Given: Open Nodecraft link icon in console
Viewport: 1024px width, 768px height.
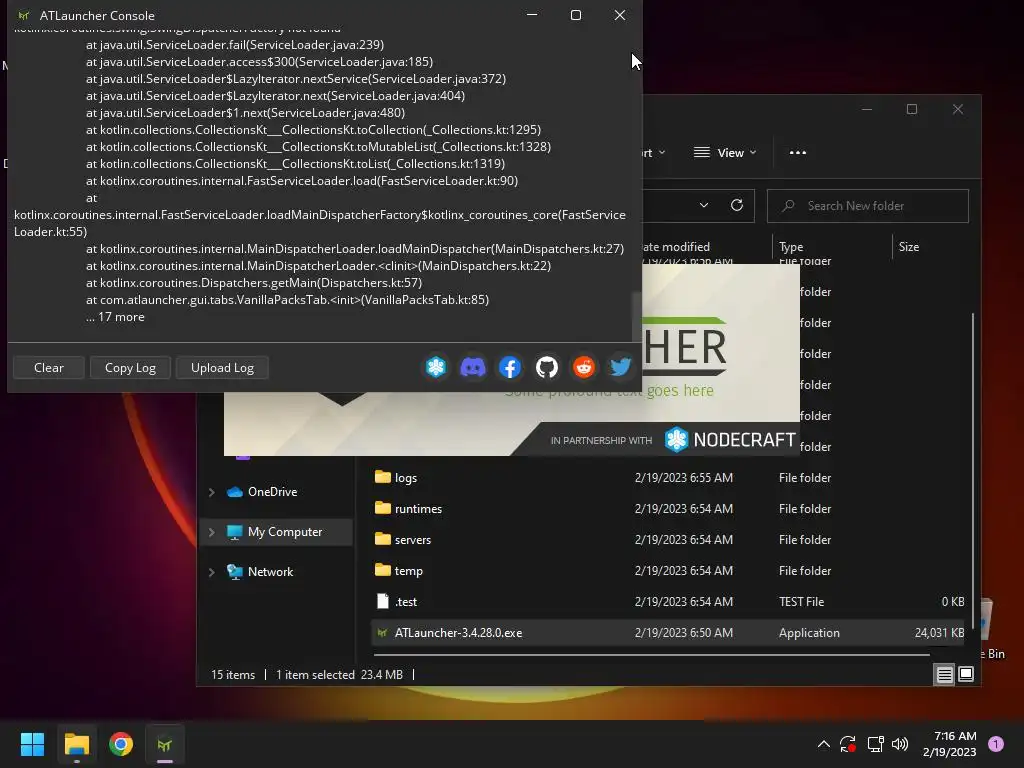Looking at the screenshot, I should coord(436,367).
